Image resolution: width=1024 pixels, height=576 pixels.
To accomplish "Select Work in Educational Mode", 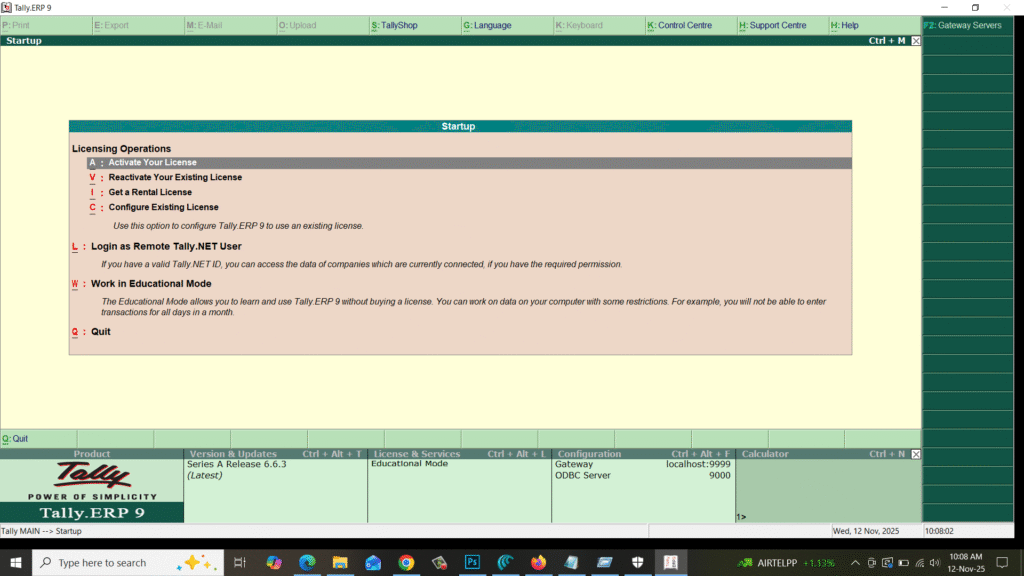I will point(151,284).
